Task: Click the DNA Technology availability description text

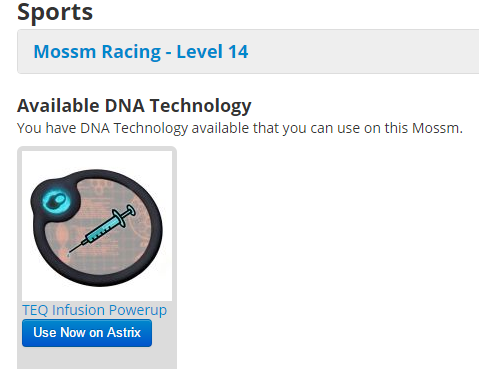Action: (240, 128)
